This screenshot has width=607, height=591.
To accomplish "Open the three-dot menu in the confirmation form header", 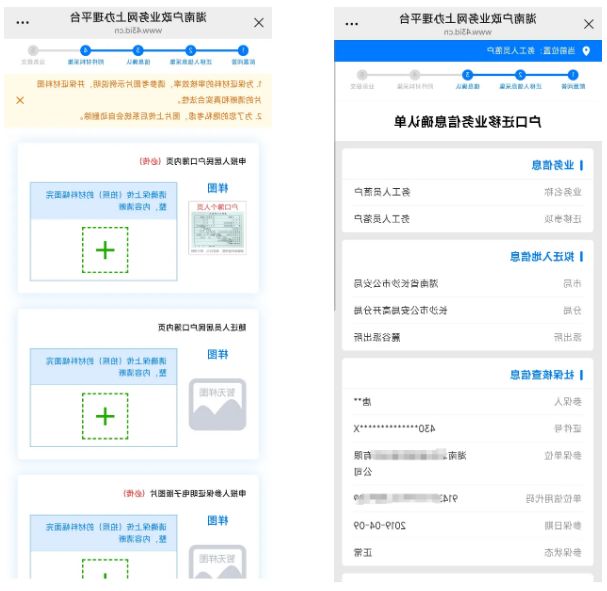I will click(352, 24).
